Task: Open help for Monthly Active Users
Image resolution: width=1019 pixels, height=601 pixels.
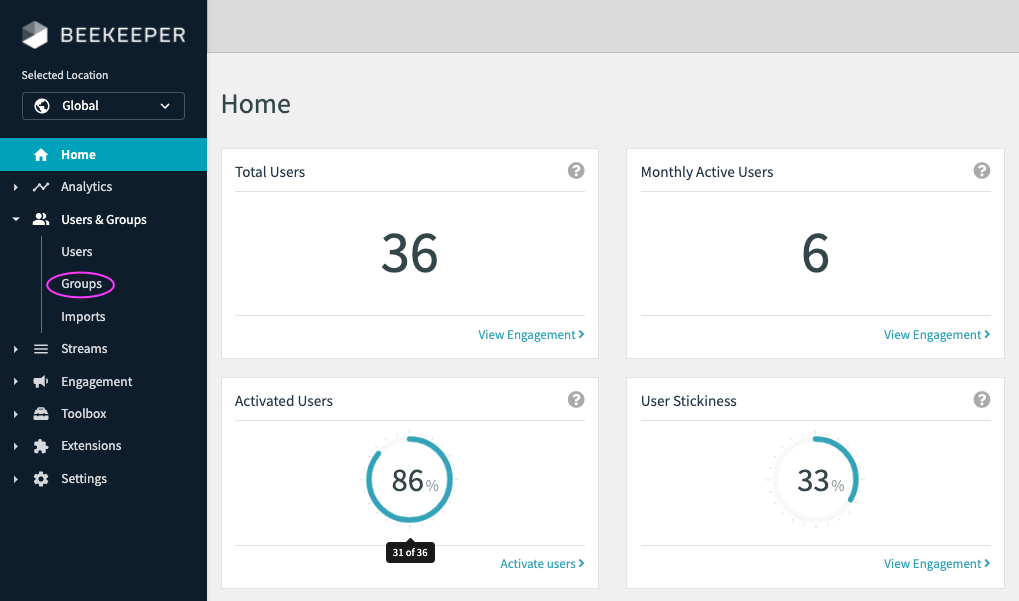Action: click(x=982, y=171)
